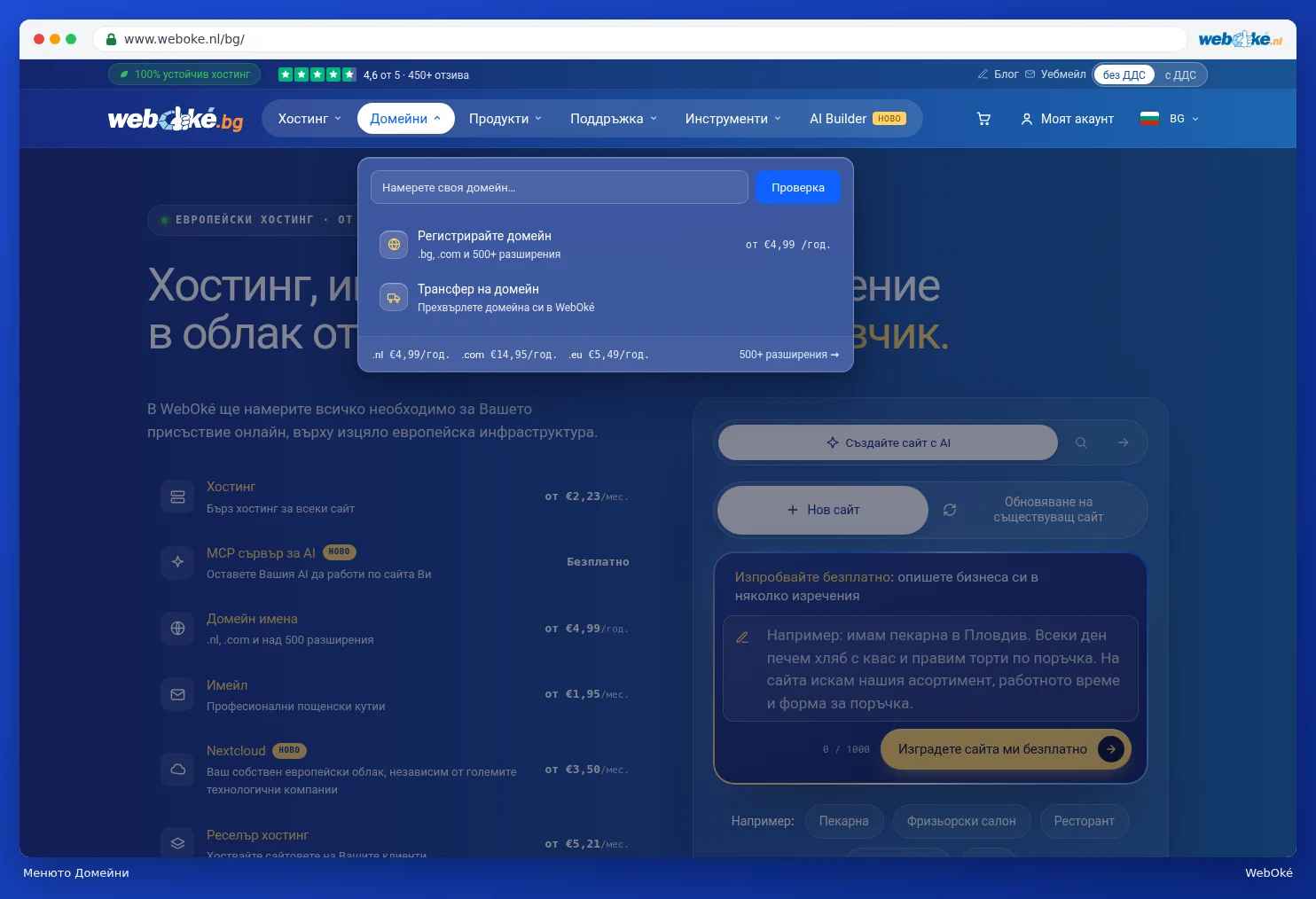This screenshot has width=1316, height=899.
Task: Click the 4,6 от 5 · 450+ отзива text
Action: pyautogui.click(x=416, y=74)
